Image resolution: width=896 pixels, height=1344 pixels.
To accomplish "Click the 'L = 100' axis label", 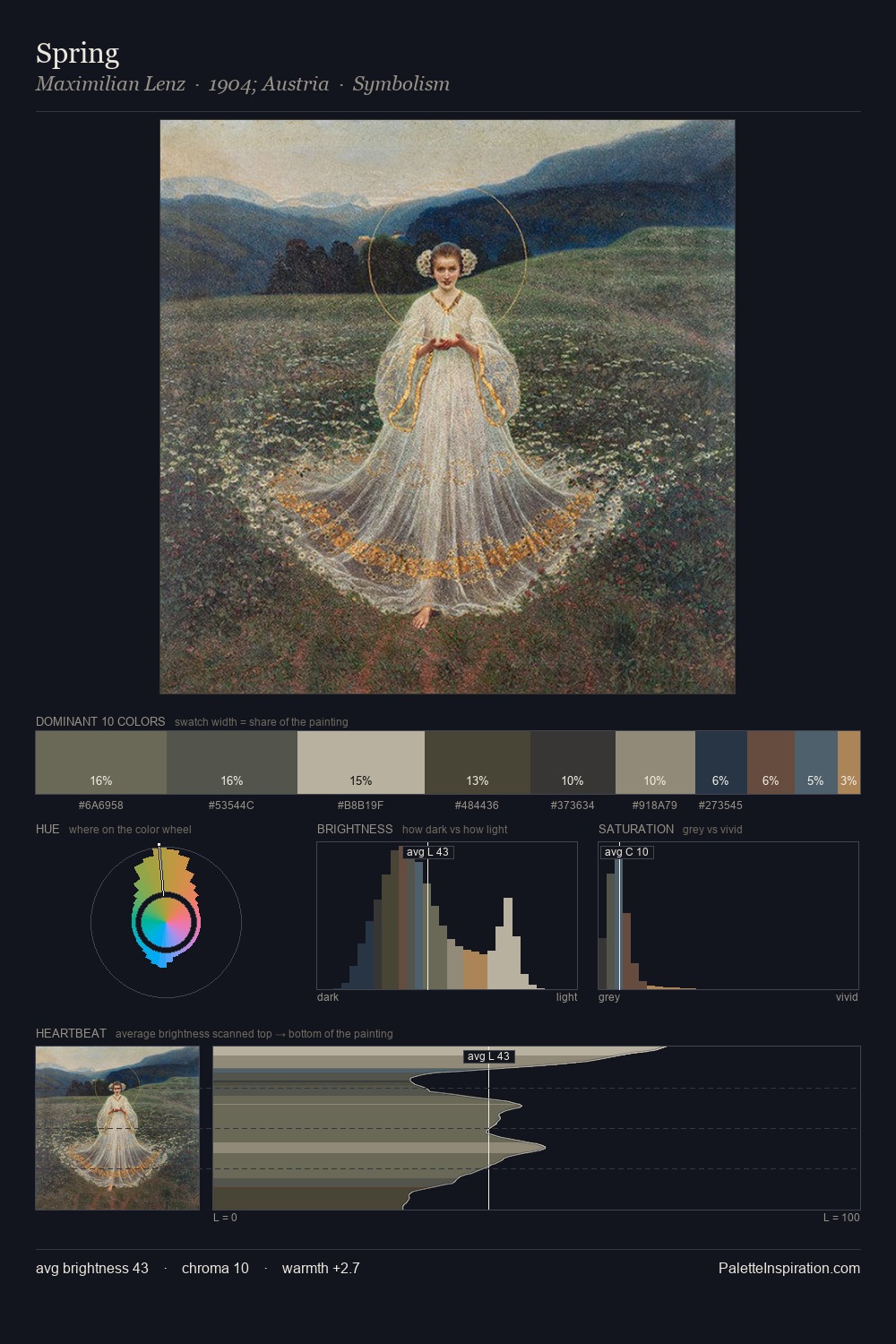I will pyautogui.click(x=841, y=1218).
